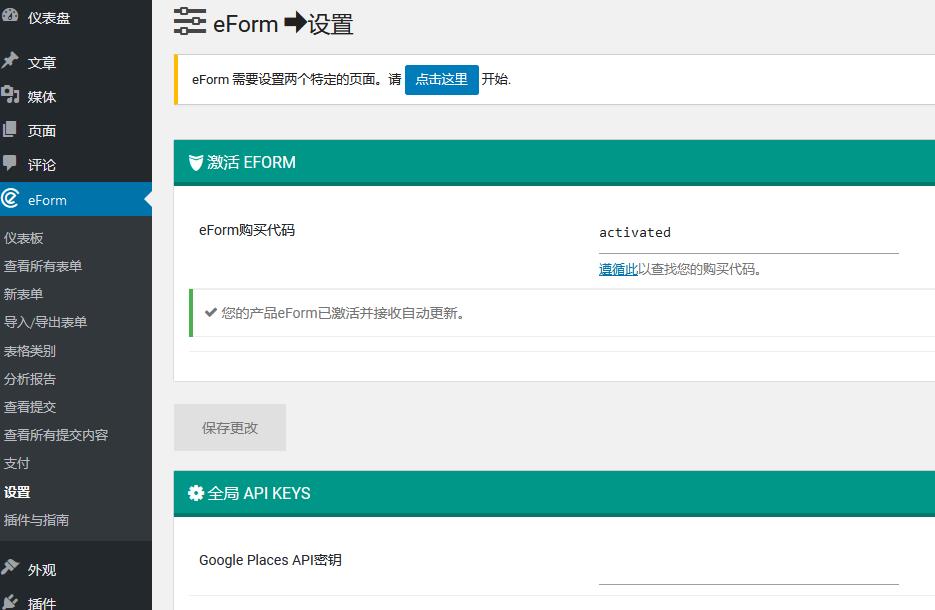Go to eForm 仪表板 submenu
The width and height of the screenshot is (935, 610).
coord(23,238)
